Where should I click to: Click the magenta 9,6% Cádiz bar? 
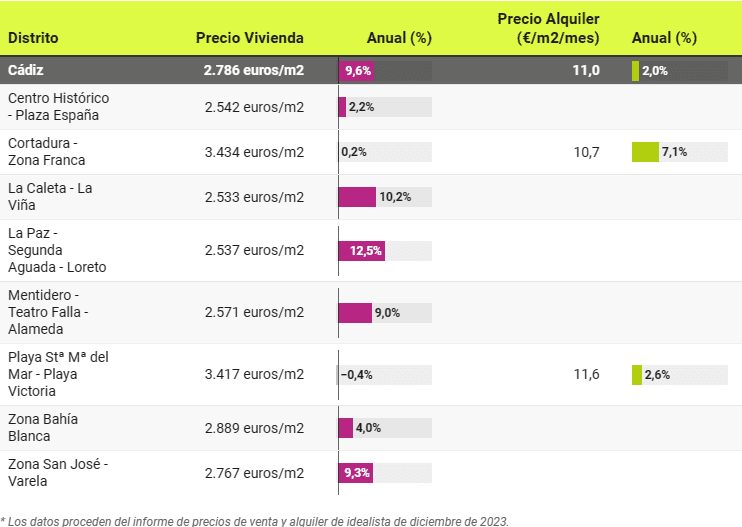(x=356, y=71)
